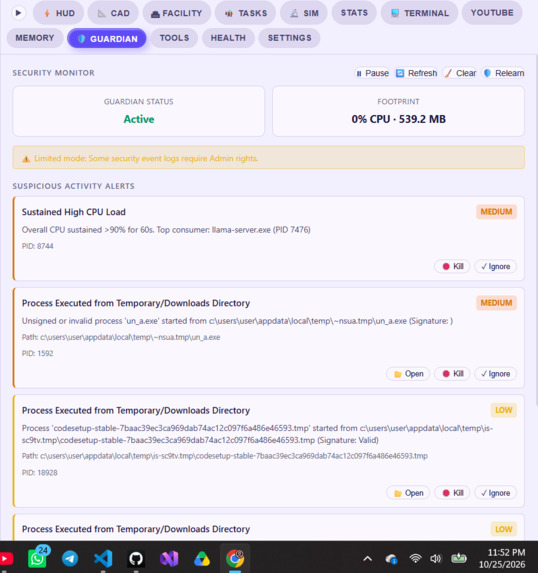This screenshot has width=538, height=573.
Task: Click the OneDrive cloud tray icon
Action: [391, 559]
